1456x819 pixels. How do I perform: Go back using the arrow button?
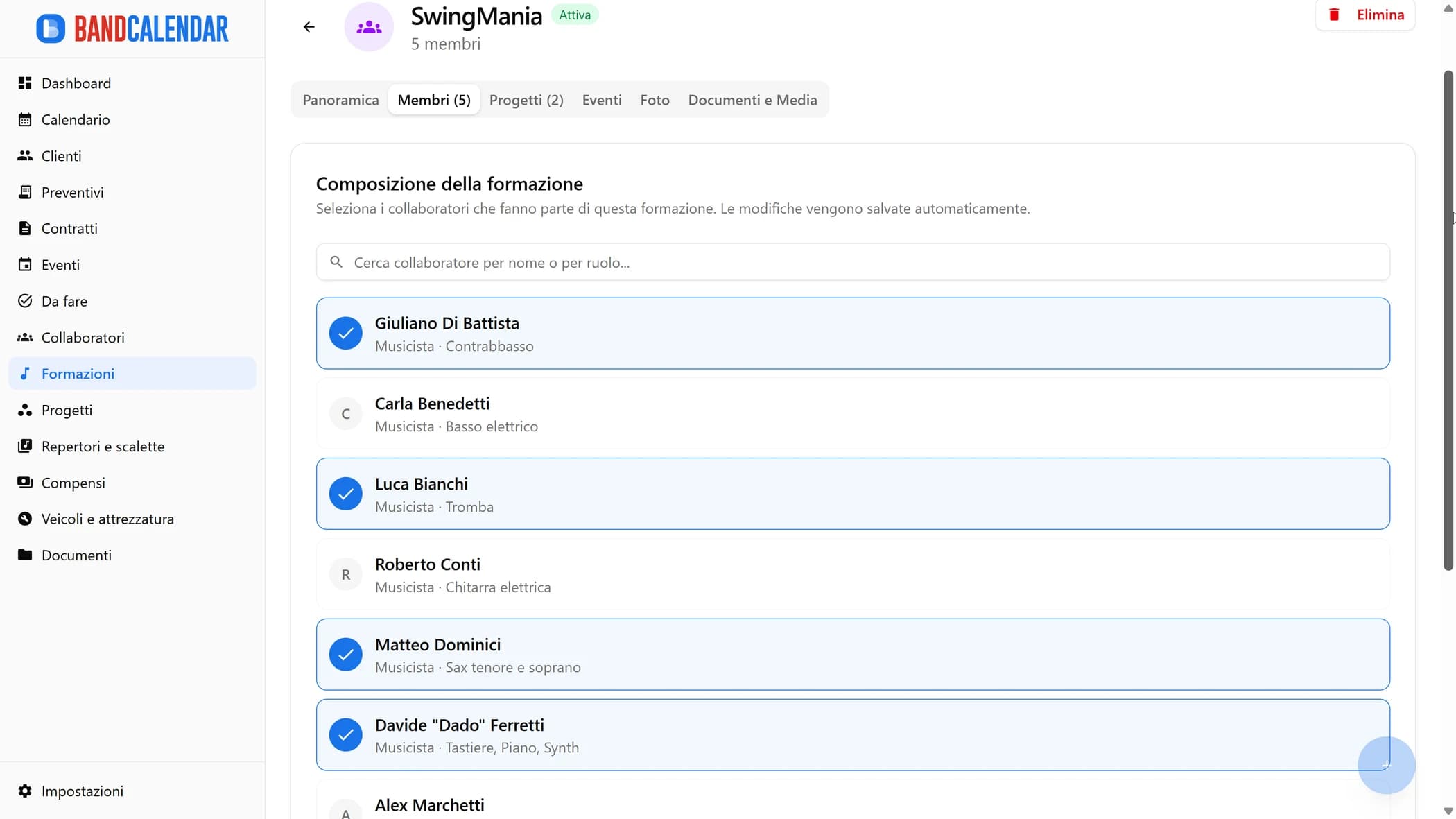coord(309,26)
